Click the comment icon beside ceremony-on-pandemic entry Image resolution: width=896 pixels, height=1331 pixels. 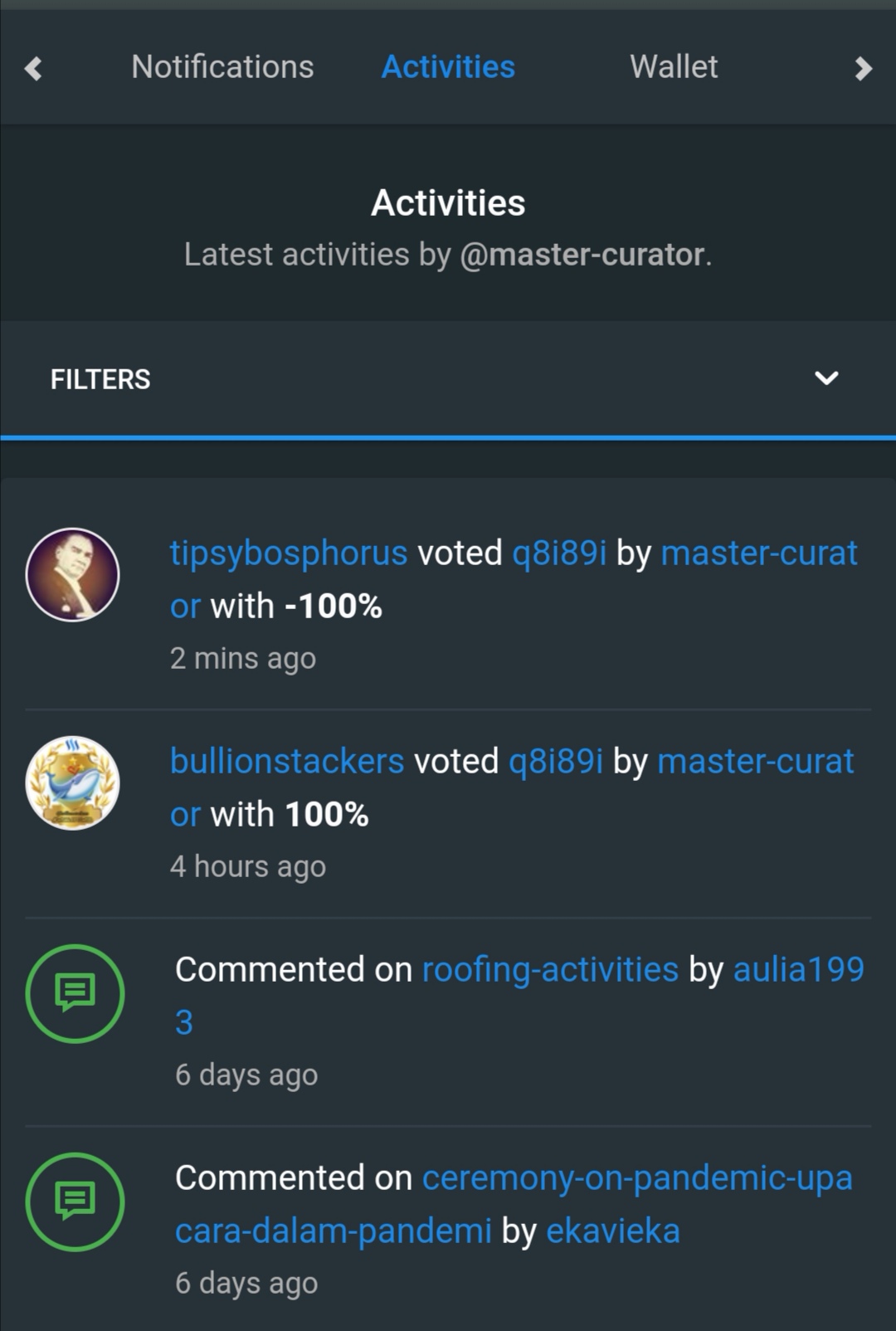click(75, 1202)
